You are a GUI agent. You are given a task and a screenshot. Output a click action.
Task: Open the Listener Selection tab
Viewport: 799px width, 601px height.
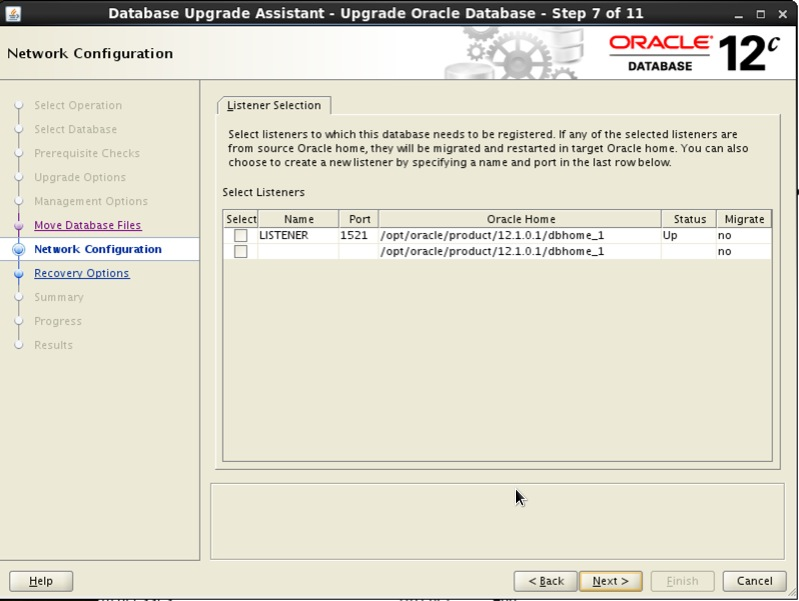point(274,106)
